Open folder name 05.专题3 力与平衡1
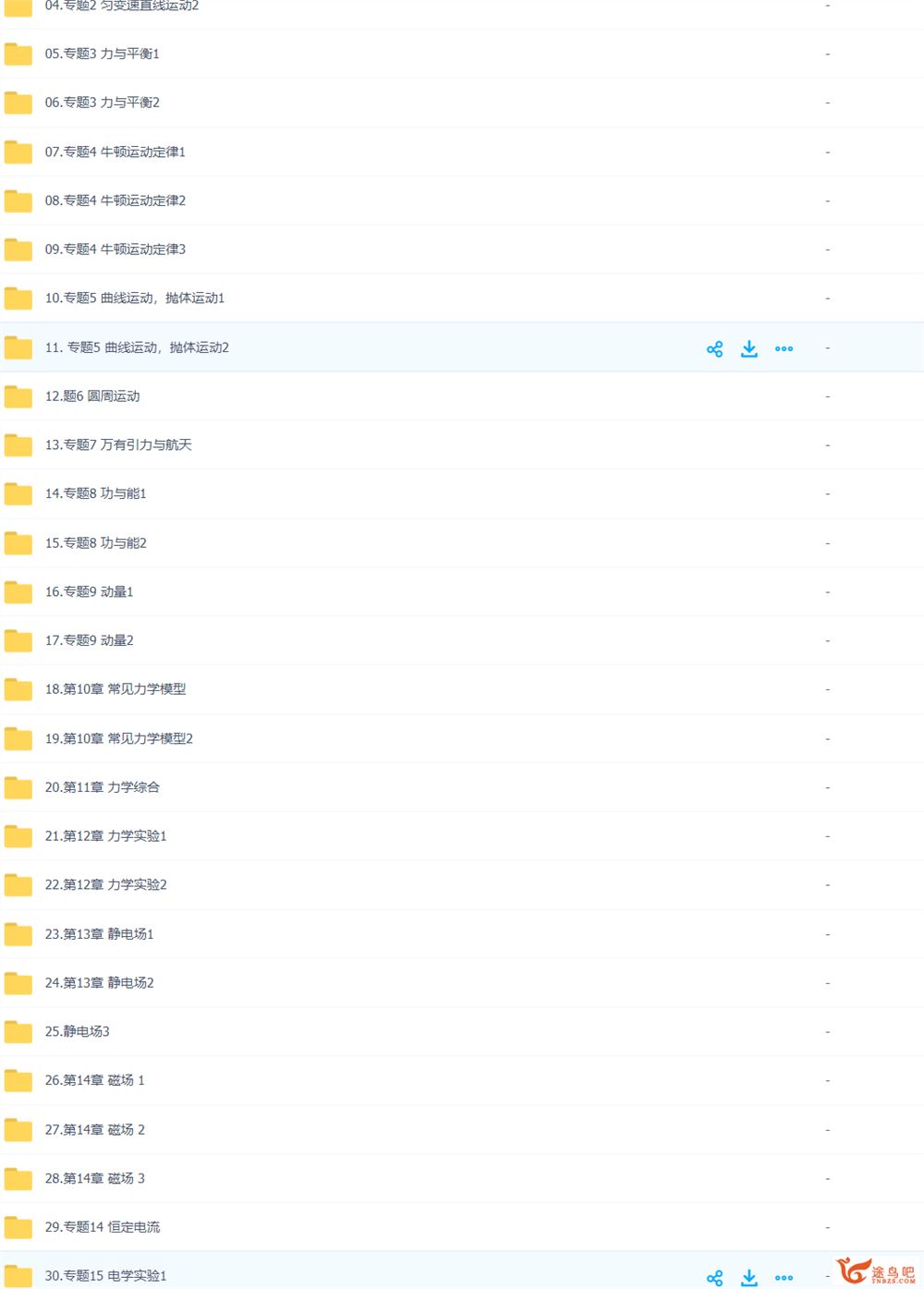Image resolution: width=924 pixels, height=1289 pixels. pos(103,54)
